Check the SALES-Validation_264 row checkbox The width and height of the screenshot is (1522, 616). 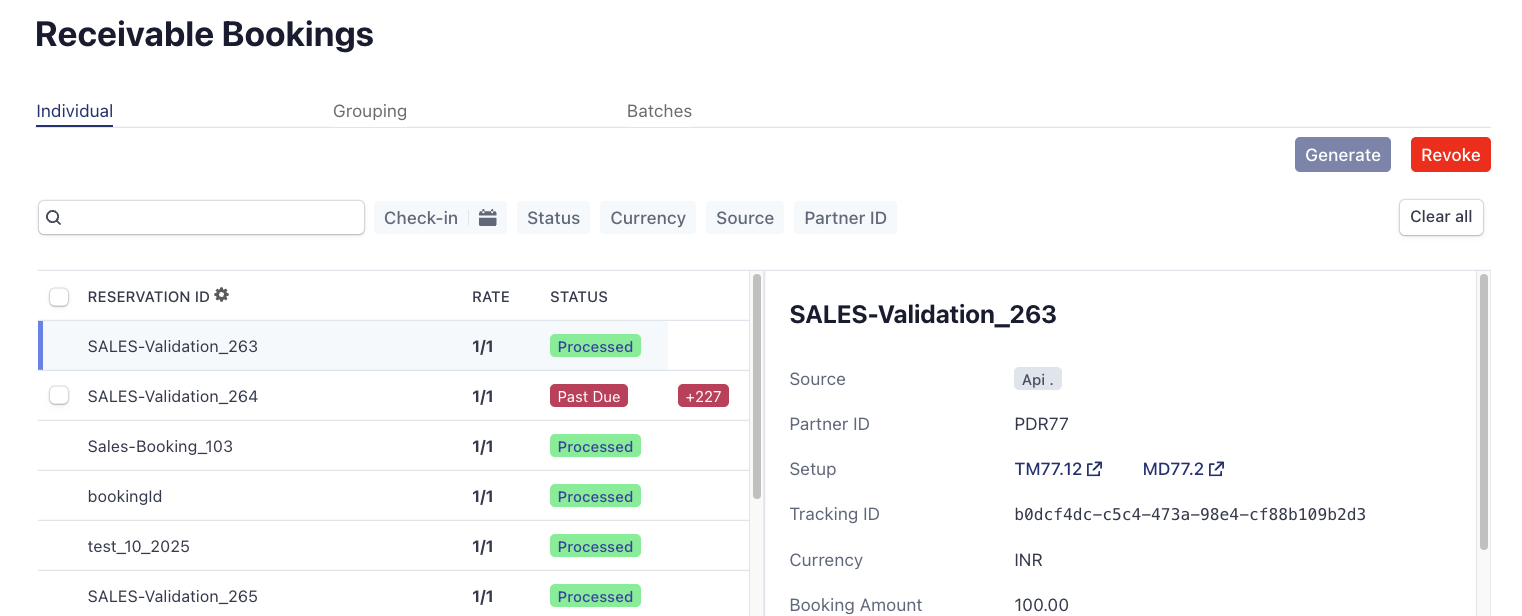point(59,396)
